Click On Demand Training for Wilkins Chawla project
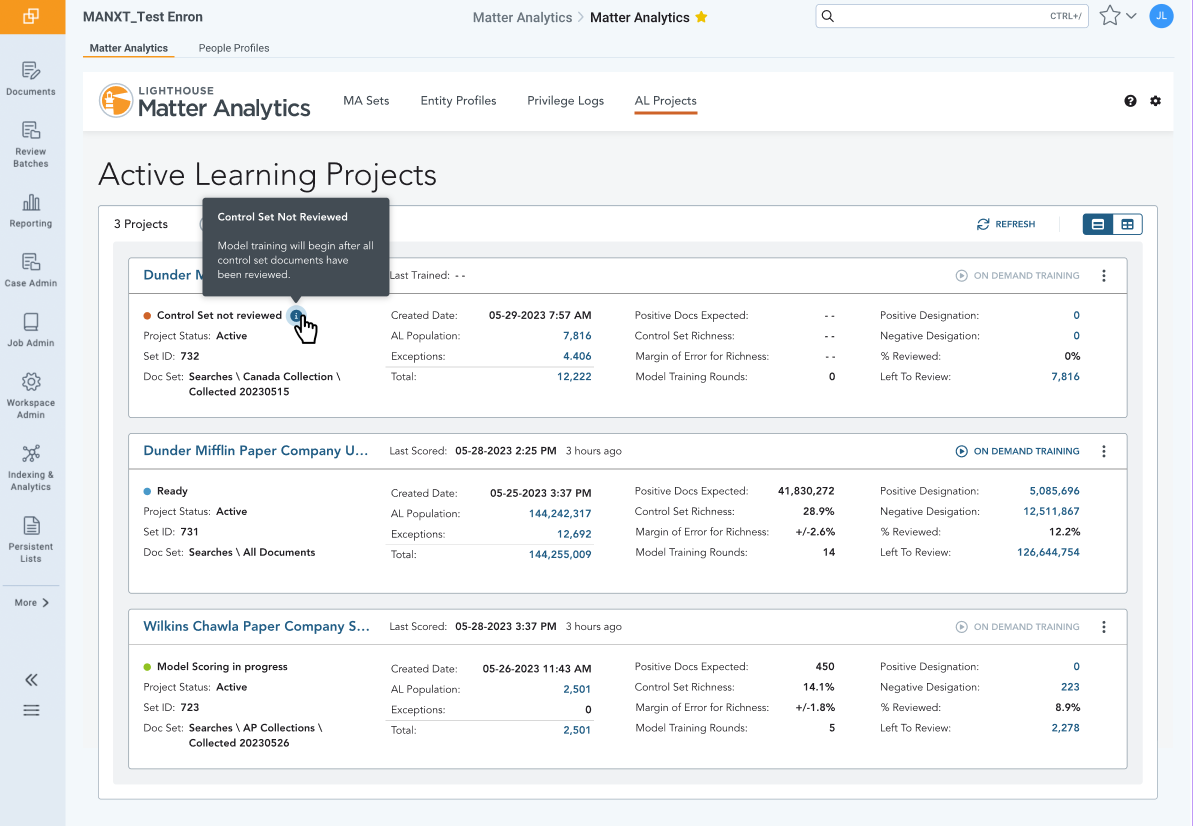This screenshot has height=826, width=1193. click(1018, 627)
